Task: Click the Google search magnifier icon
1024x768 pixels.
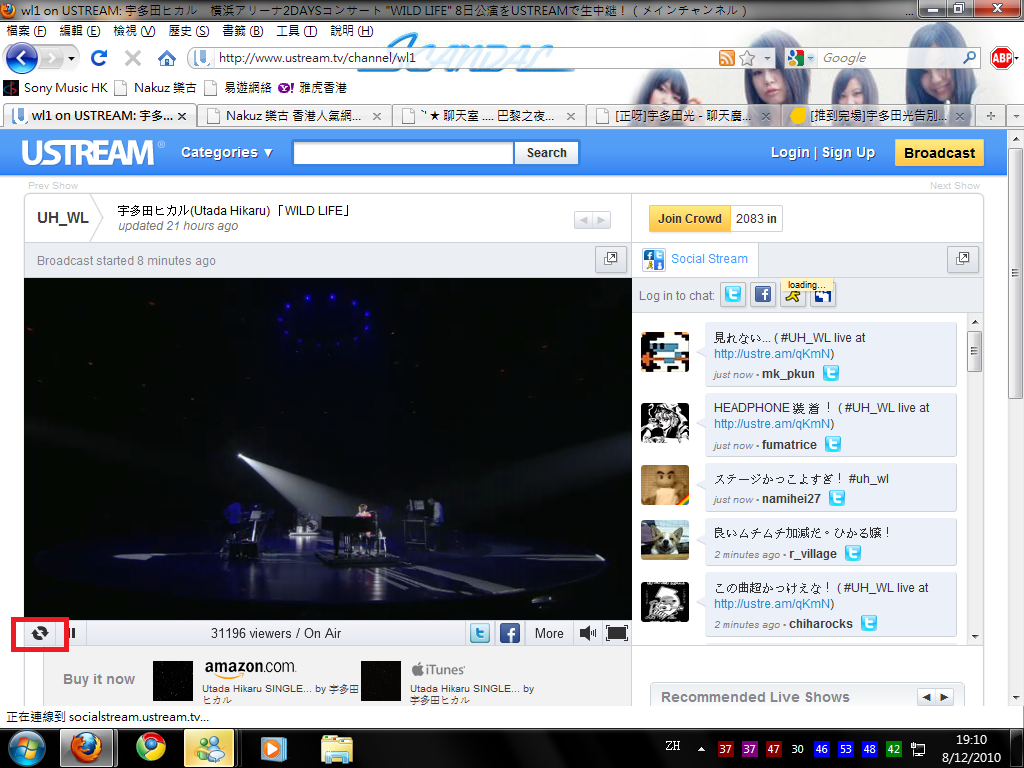Action: [x=969, y=57]
